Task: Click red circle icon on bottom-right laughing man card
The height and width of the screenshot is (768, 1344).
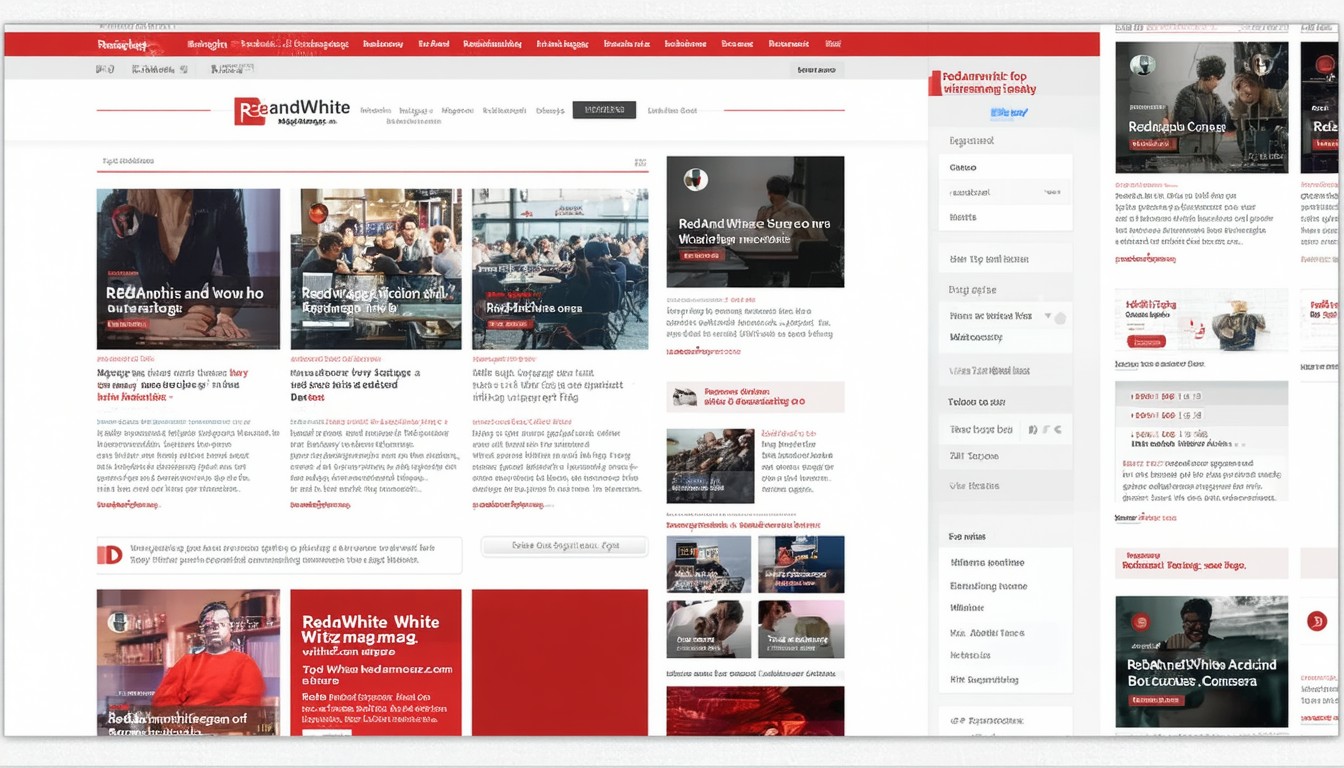Action: point(1139,621)
